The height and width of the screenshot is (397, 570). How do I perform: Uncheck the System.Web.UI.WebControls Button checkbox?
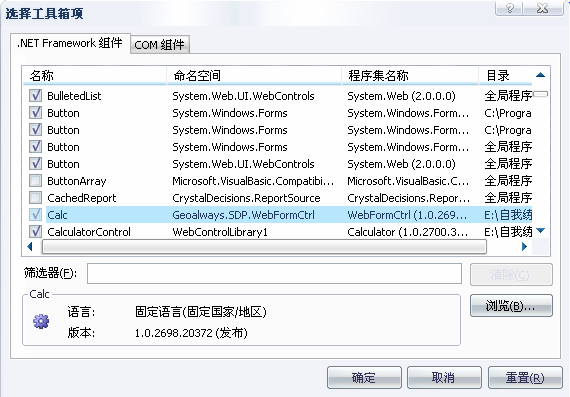[35, 164]
